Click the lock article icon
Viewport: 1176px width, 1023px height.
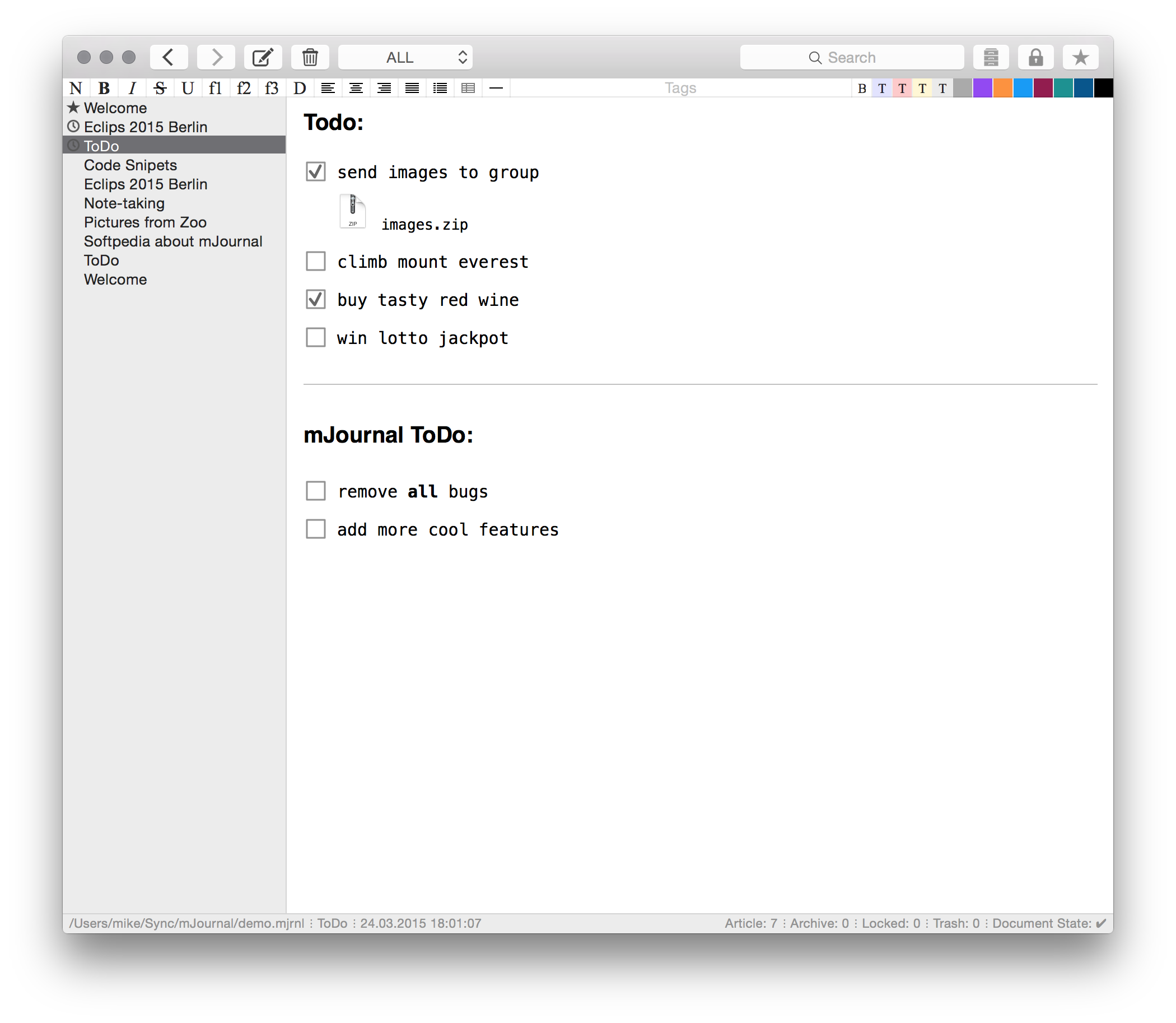pyautogui.click(x=1035, y=57)
